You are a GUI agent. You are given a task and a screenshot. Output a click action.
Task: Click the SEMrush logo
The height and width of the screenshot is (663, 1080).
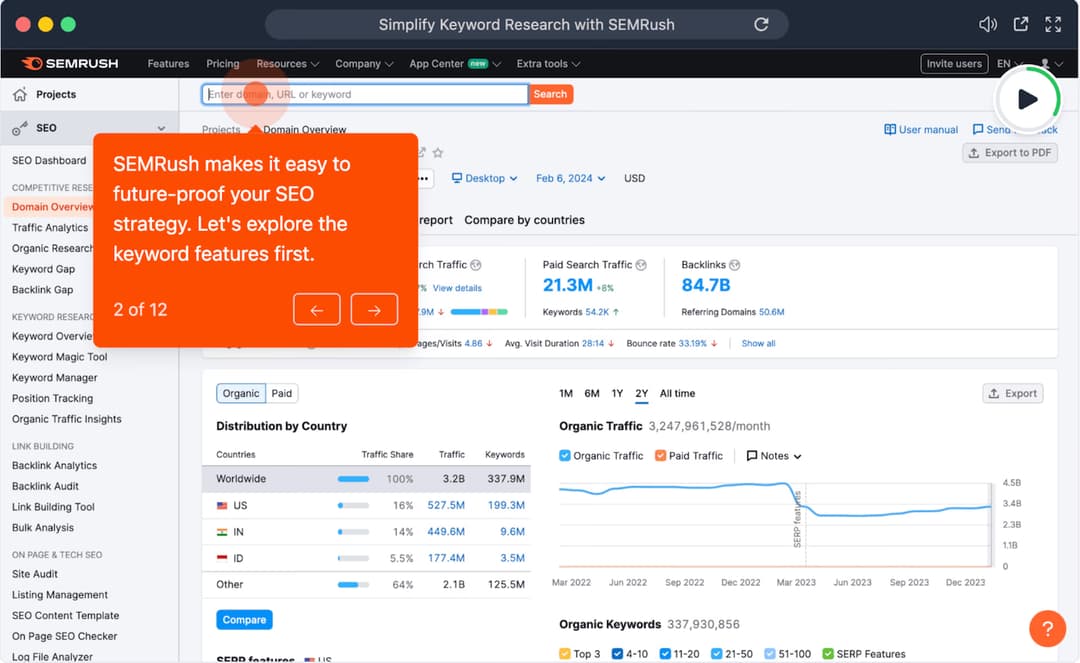click(70, 64)
